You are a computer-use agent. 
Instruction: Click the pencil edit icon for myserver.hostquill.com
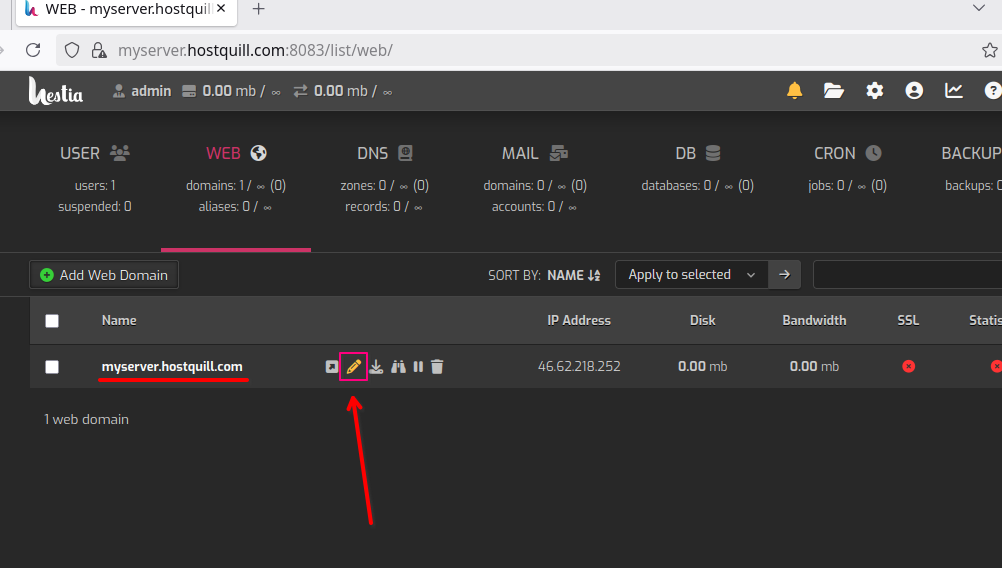click(353, 367)
